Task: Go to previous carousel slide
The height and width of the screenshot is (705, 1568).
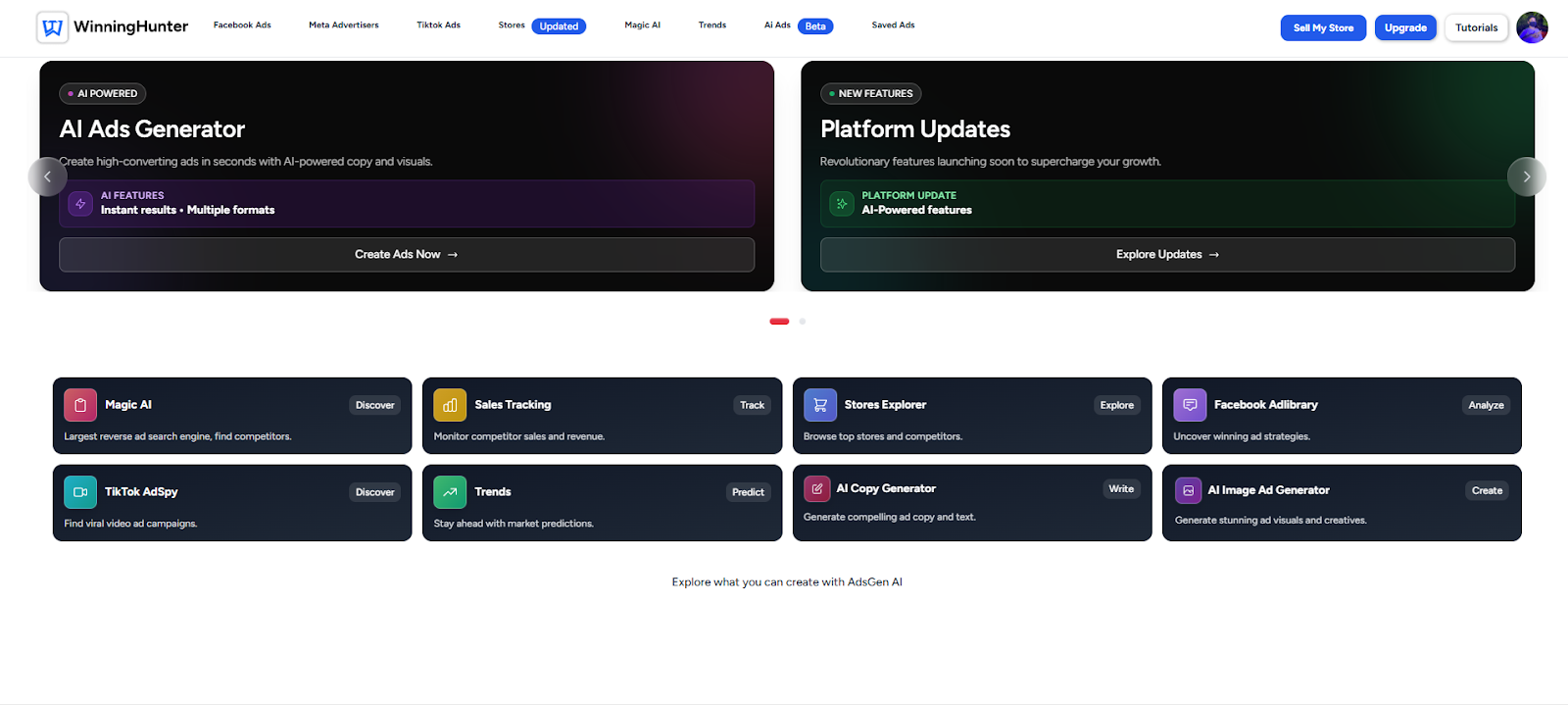Action: click(47, 176)
